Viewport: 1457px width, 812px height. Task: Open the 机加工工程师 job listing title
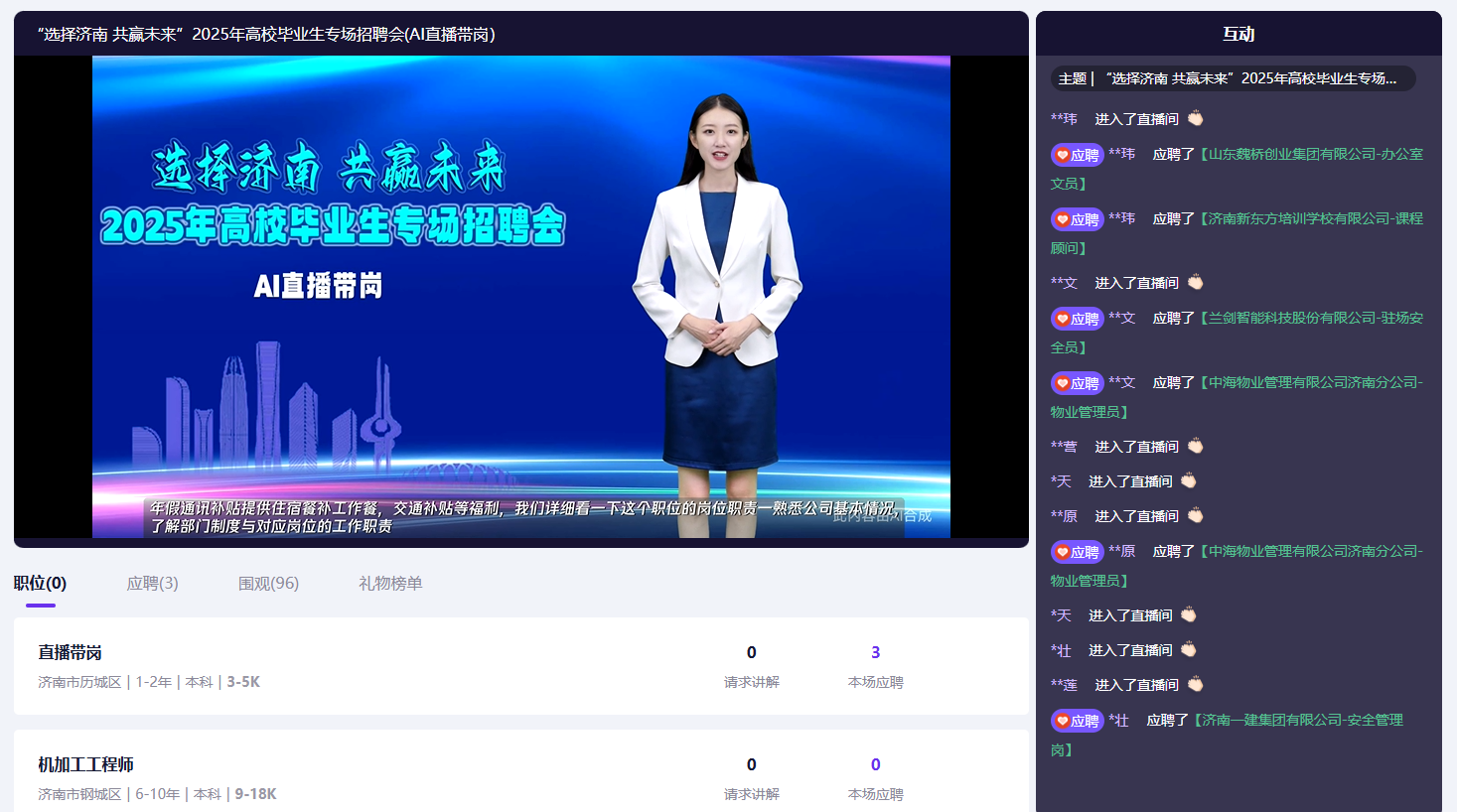tap(85, 764)
